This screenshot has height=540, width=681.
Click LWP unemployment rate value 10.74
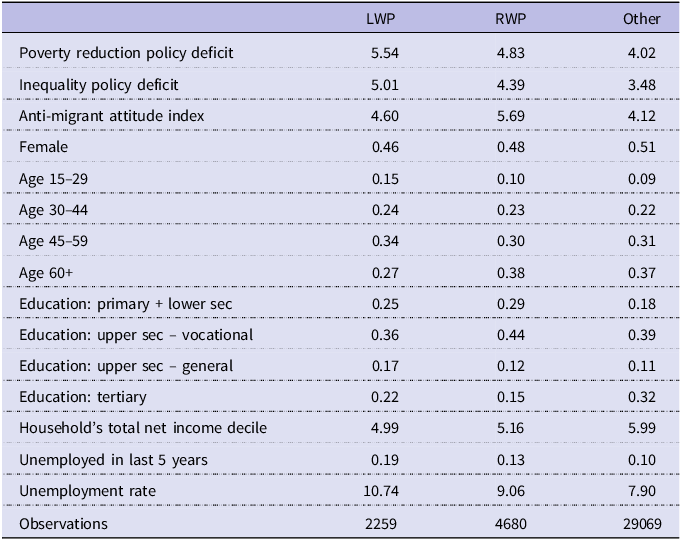tap(381, 491)
